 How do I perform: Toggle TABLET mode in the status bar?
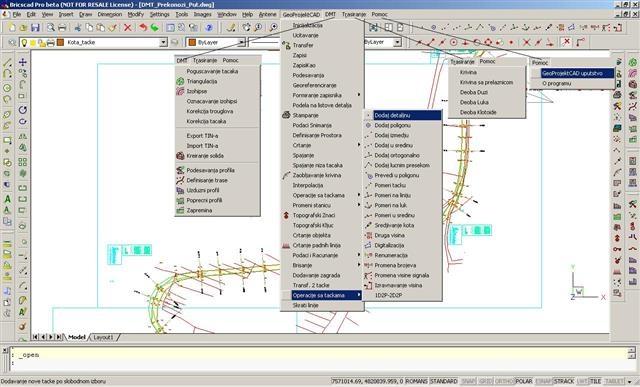tap(614, 381)
